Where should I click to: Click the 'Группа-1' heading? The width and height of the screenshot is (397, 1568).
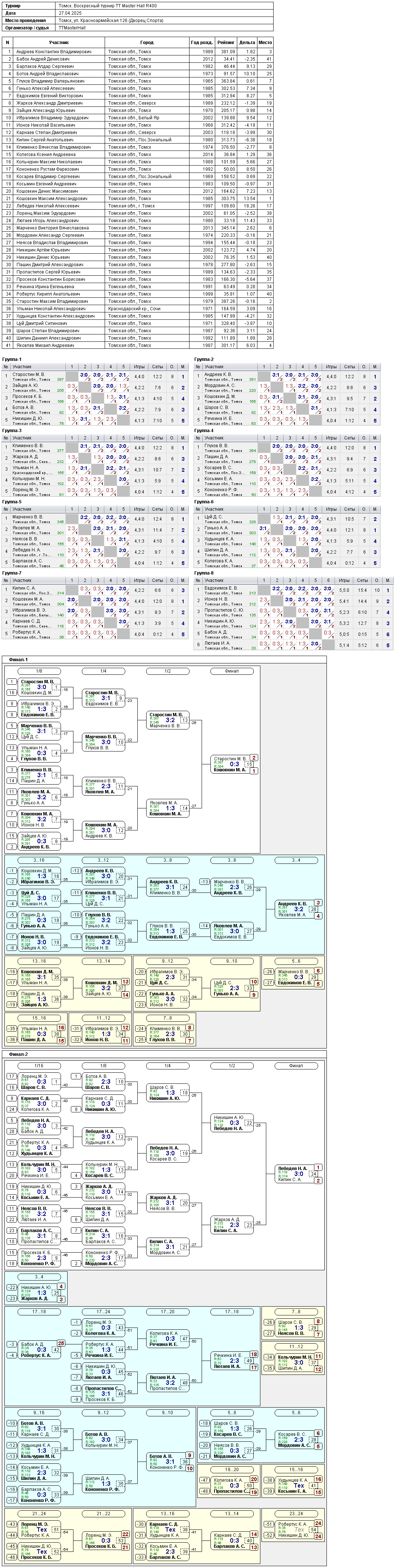coord(12,359)
